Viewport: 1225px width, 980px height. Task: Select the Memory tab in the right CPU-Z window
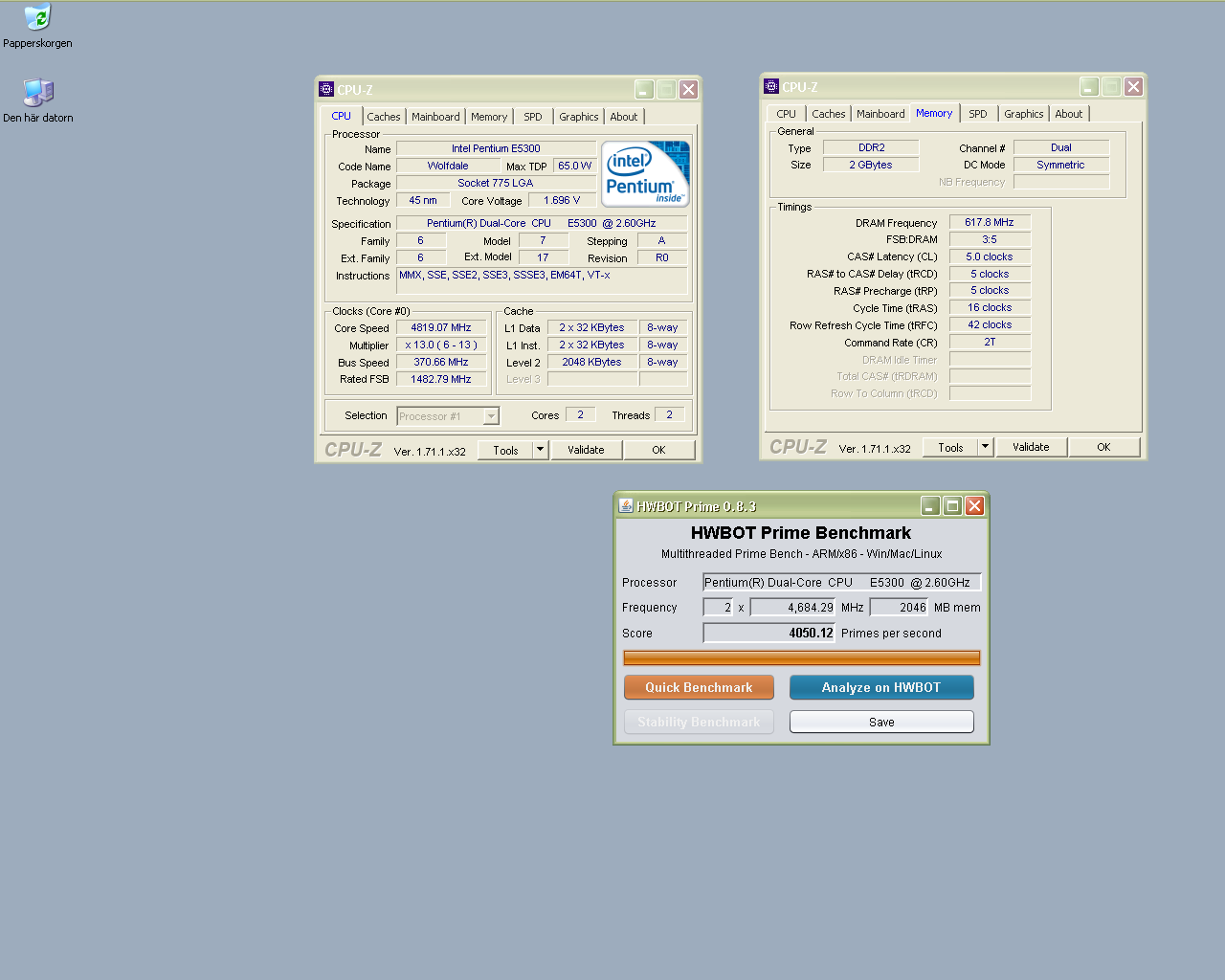tap(934, 113)
